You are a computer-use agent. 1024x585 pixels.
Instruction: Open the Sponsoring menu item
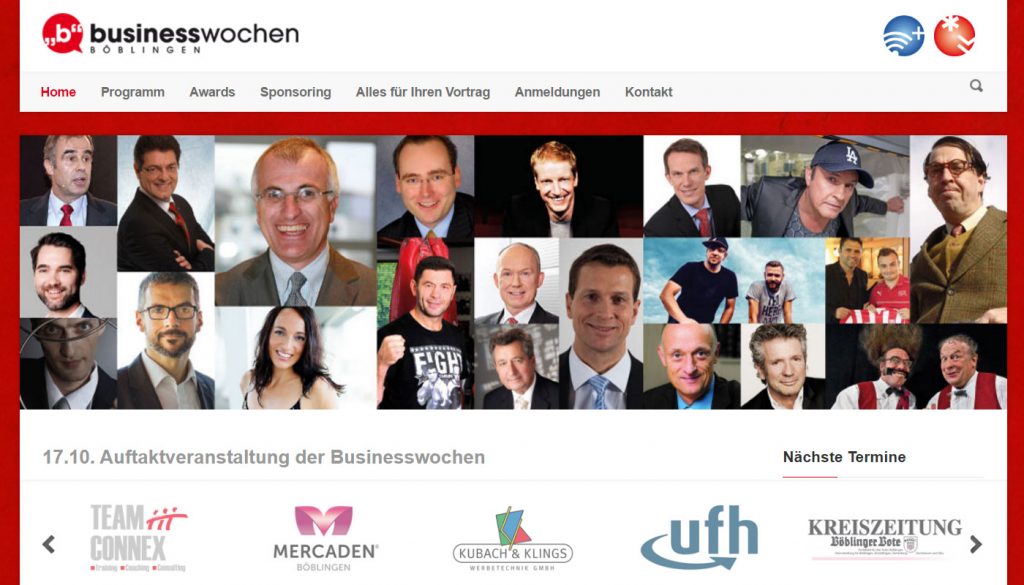click(295, 92)
